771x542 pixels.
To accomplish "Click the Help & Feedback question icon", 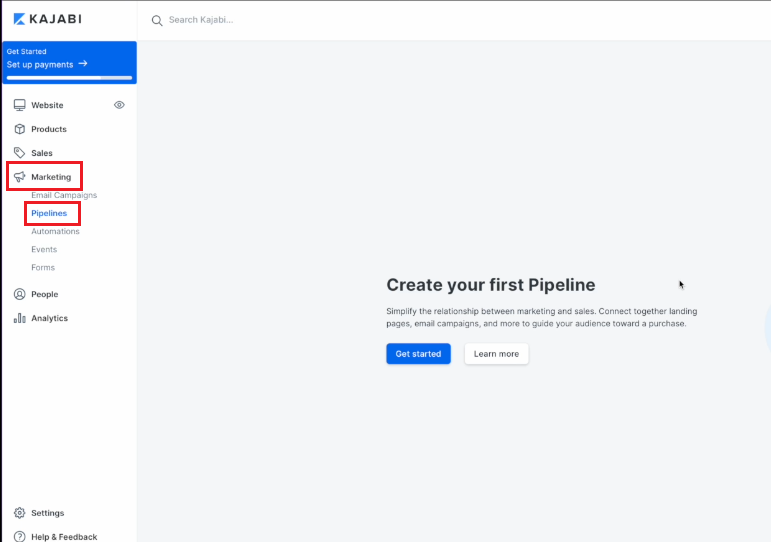I will (x=20, y=537).
